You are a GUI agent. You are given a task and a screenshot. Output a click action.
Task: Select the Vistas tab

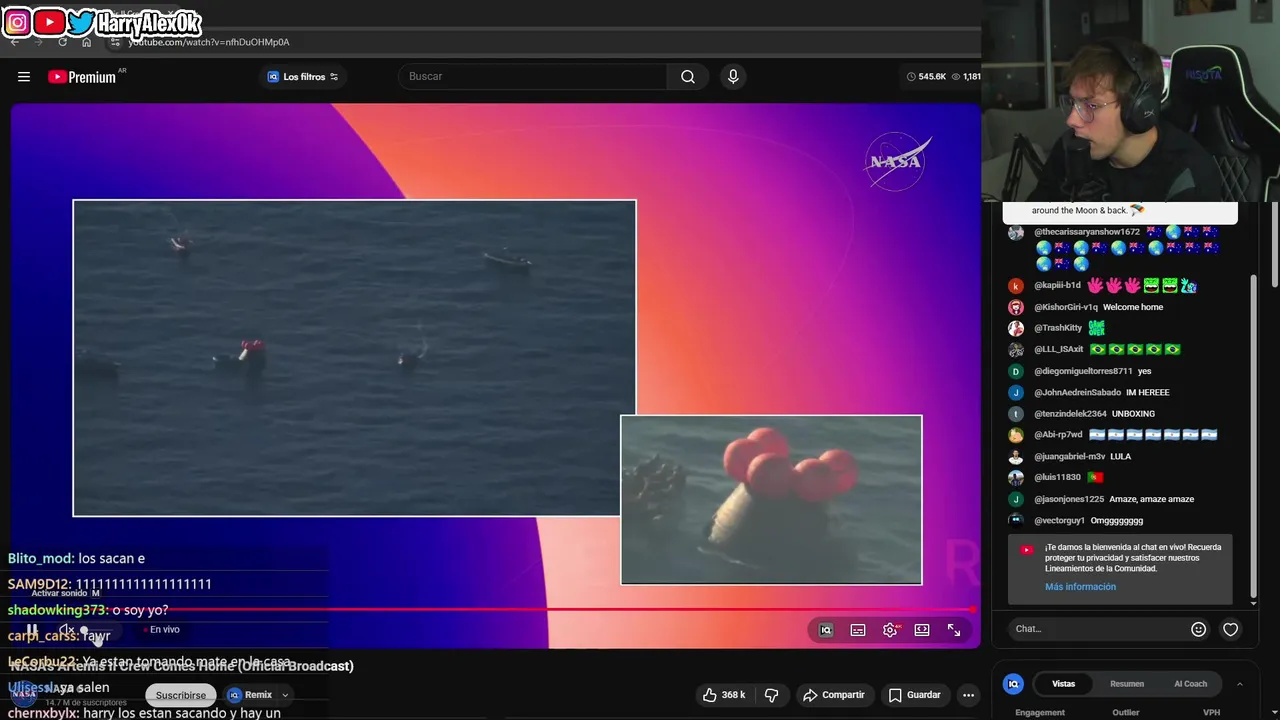(1063, 684)
